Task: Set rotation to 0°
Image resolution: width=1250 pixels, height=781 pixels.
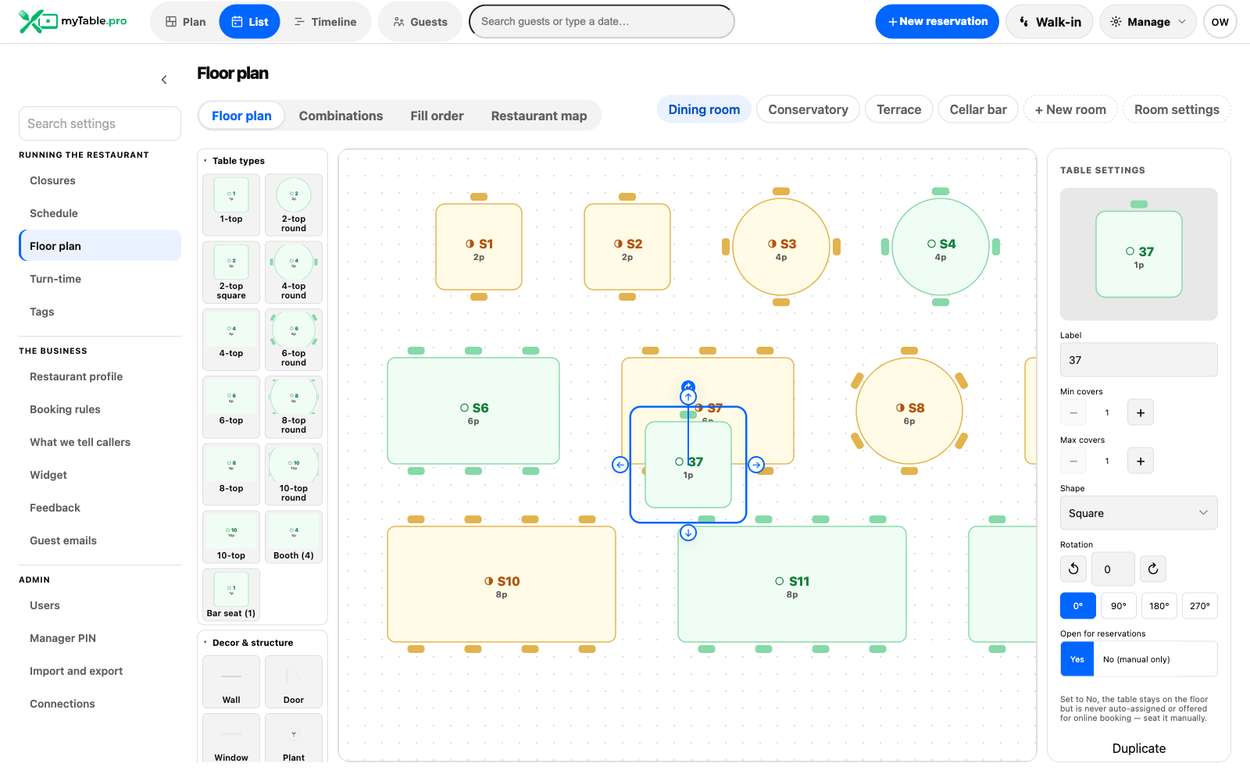Action: pyautogui.click(x=1078, y=606)
